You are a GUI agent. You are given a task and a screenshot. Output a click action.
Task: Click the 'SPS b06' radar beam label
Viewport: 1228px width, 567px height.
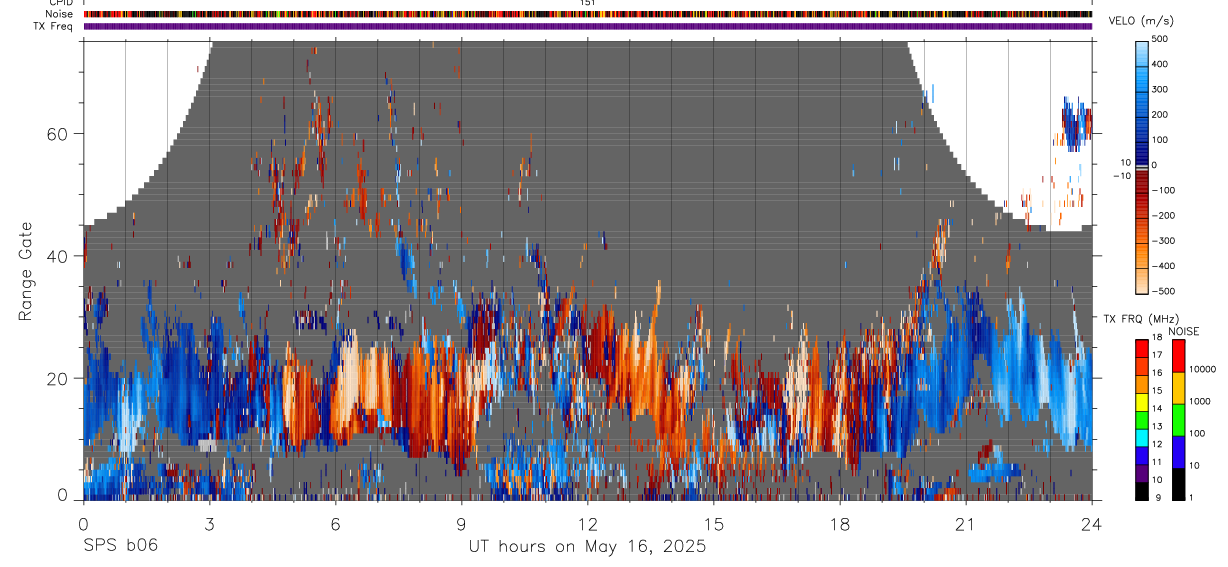(120, 546)
